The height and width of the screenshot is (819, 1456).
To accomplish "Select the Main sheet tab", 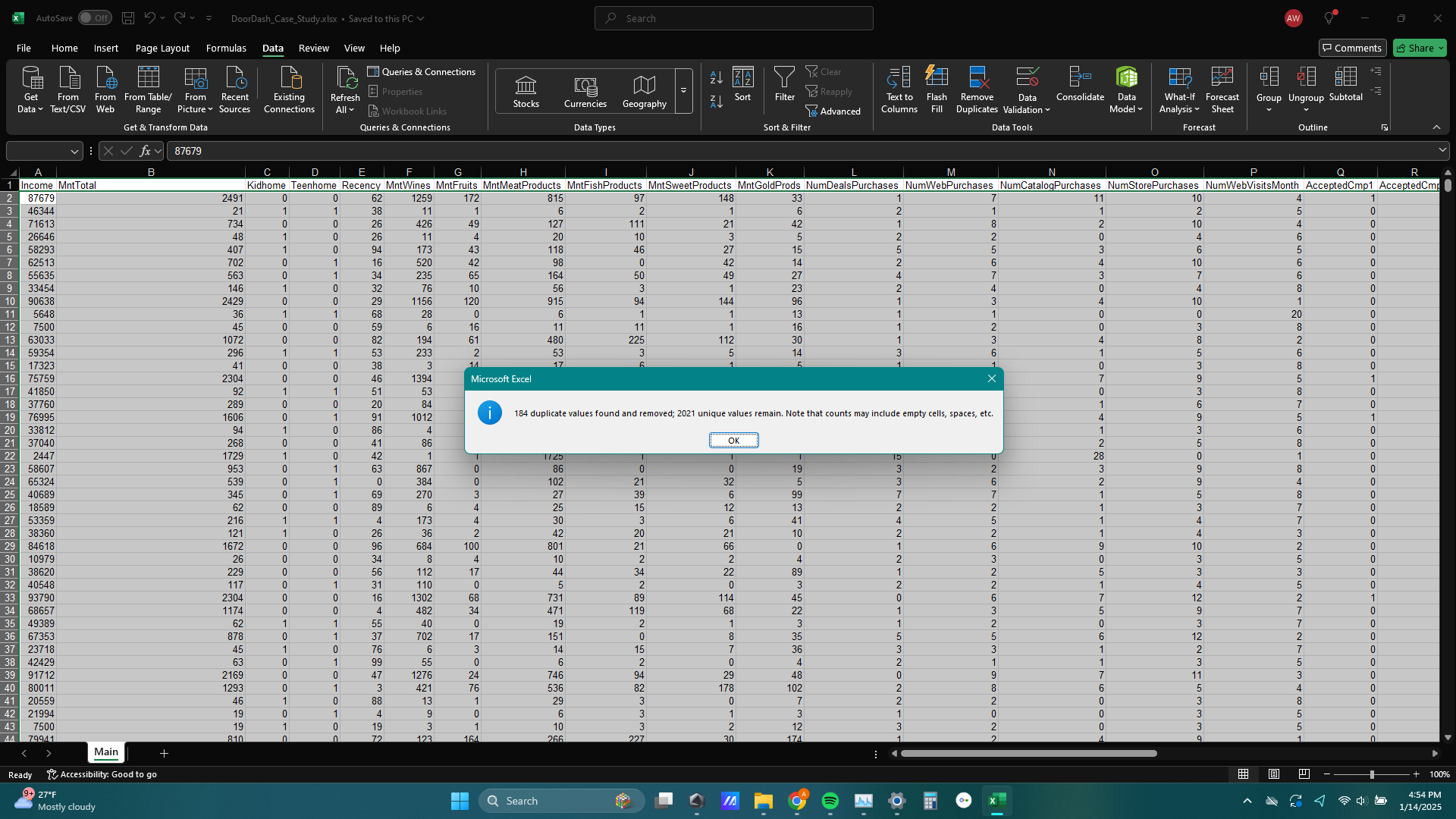I will click(x=106, y=752).
